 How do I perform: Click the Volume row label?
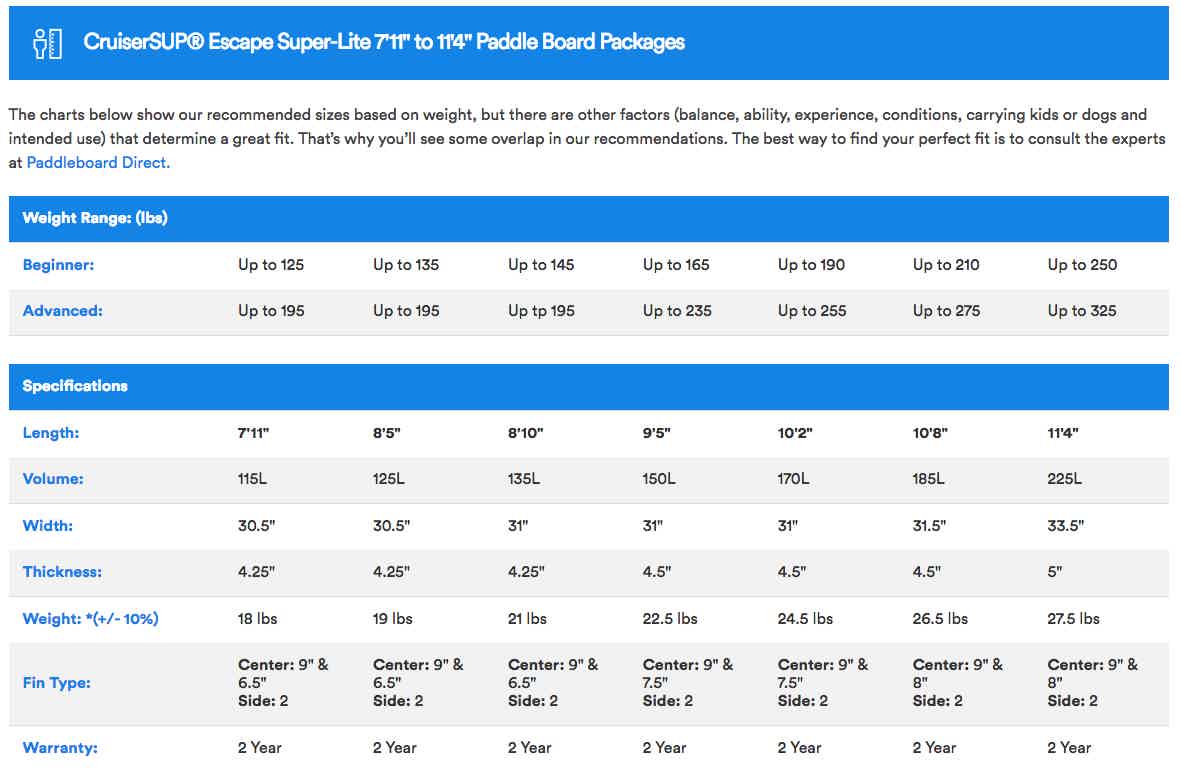click(53, 479)
